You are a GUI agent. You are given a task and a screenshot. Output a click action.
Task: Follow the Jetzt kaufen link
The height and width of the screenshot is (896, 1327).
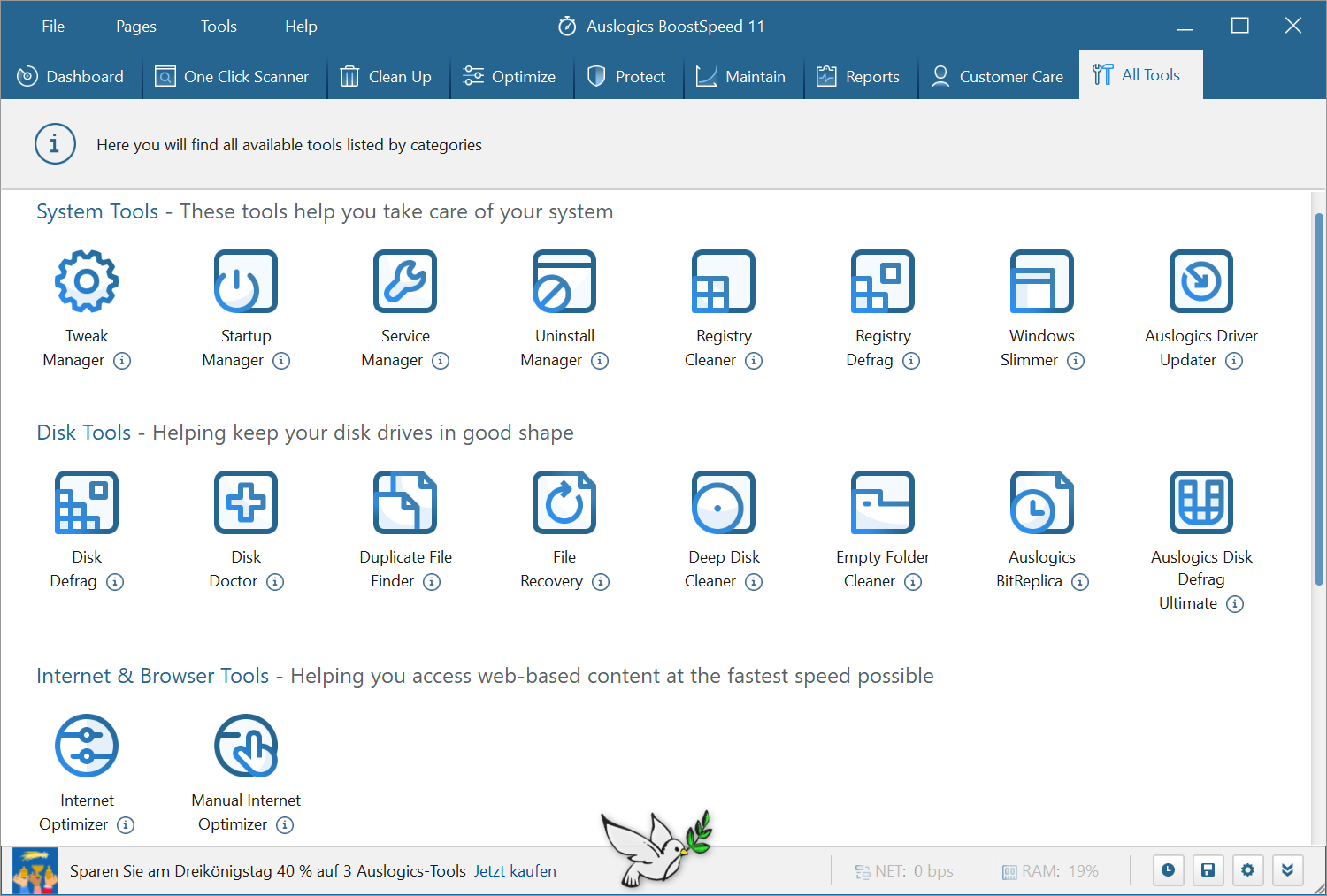(515, 871)
